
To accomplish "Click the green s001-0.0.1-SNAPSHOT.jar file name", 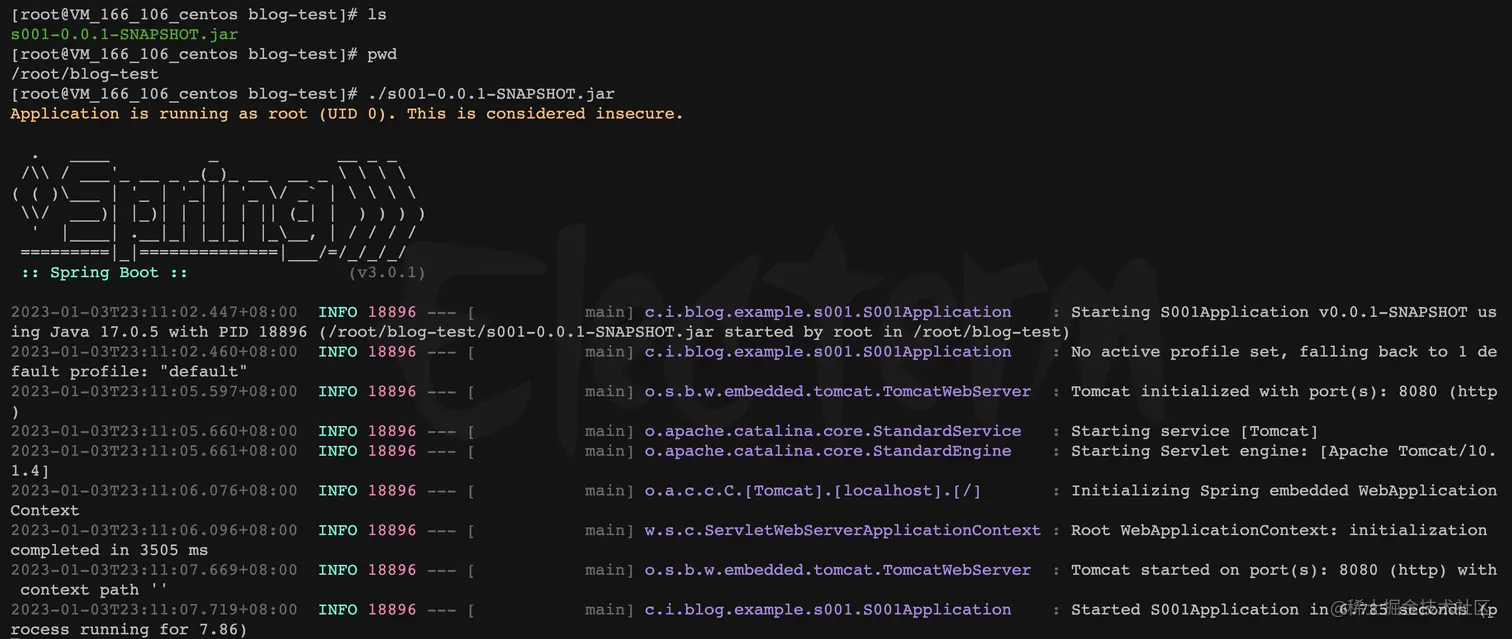I will click(x=124, y=34).
